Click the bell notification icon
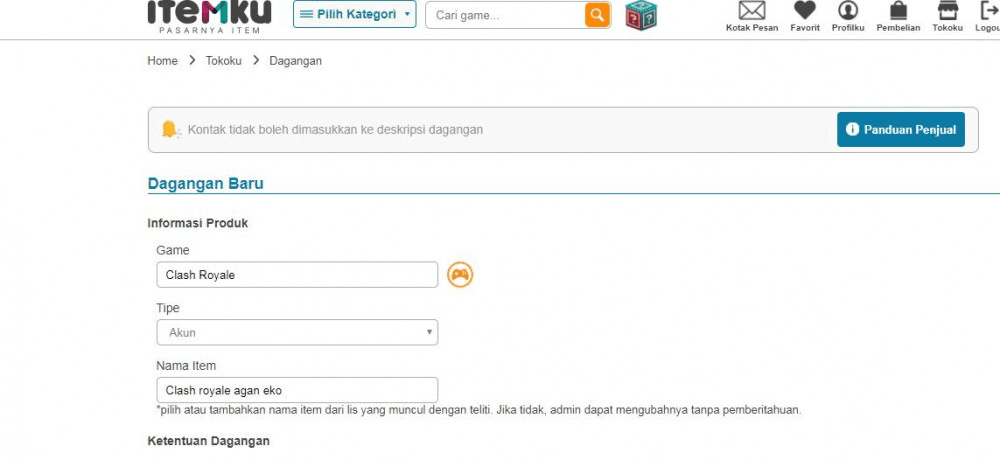Image resolution: width=1000 pixels, height=460 pixels. click(170, 130)
